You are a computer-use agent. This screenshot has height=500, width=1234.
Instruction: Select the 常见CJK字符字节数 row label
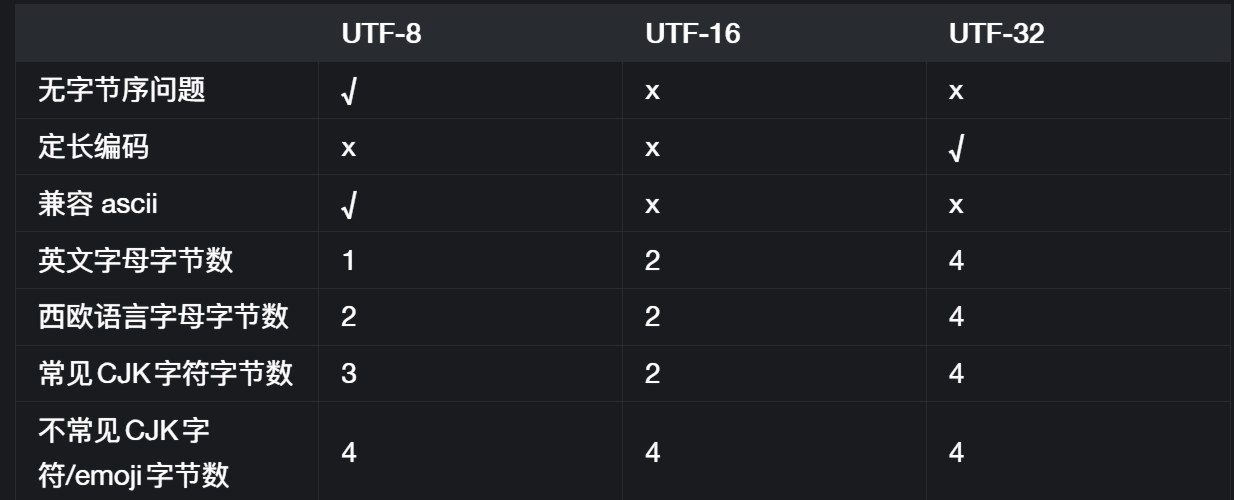(166, 375)
